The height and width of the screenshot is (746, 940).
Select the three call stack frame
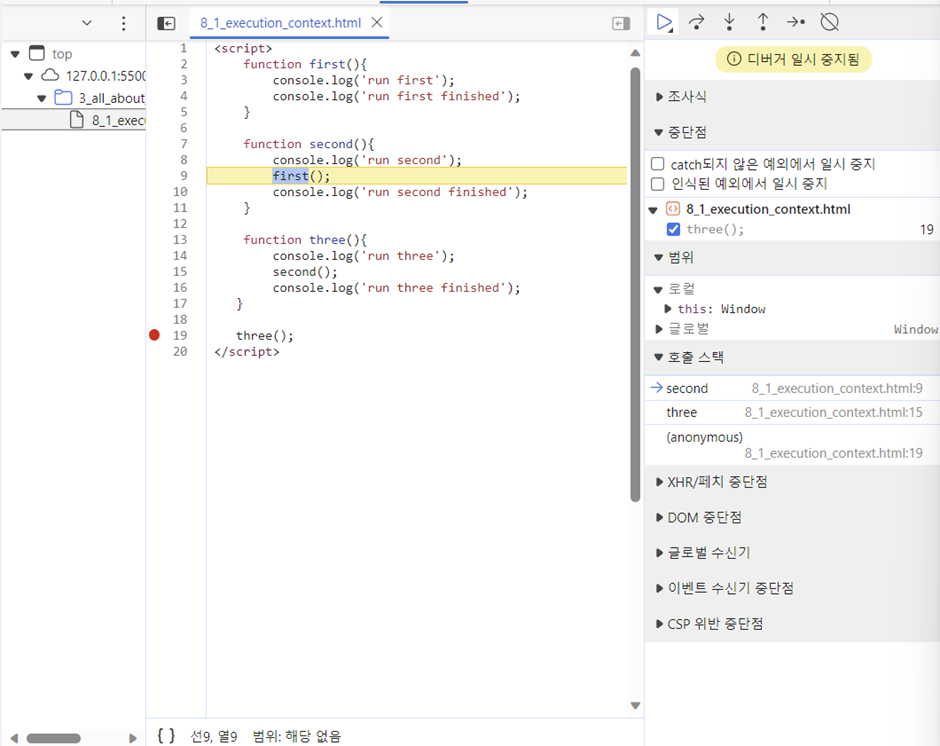click(793, 412)
